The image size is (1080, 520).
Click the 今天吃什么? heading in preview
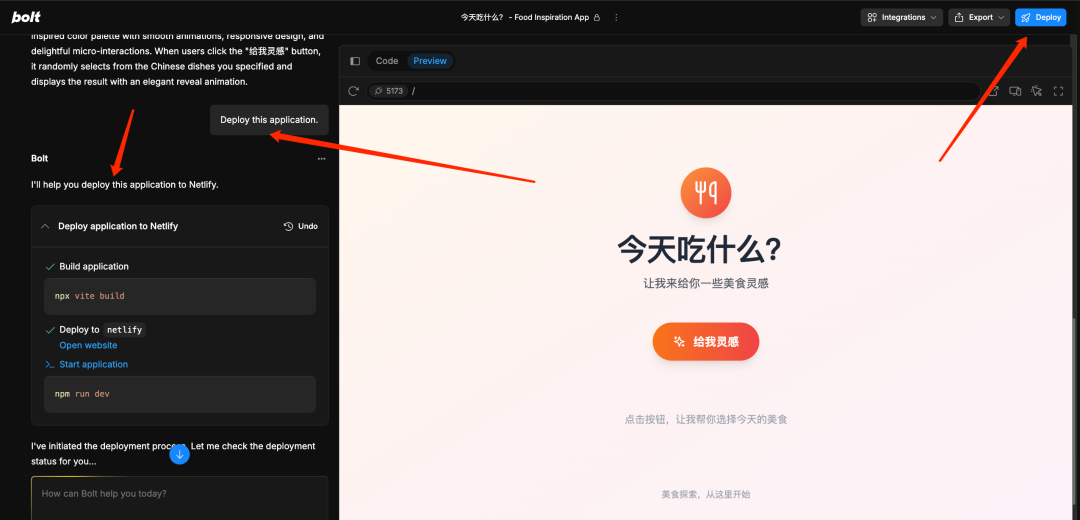point(699,250)
